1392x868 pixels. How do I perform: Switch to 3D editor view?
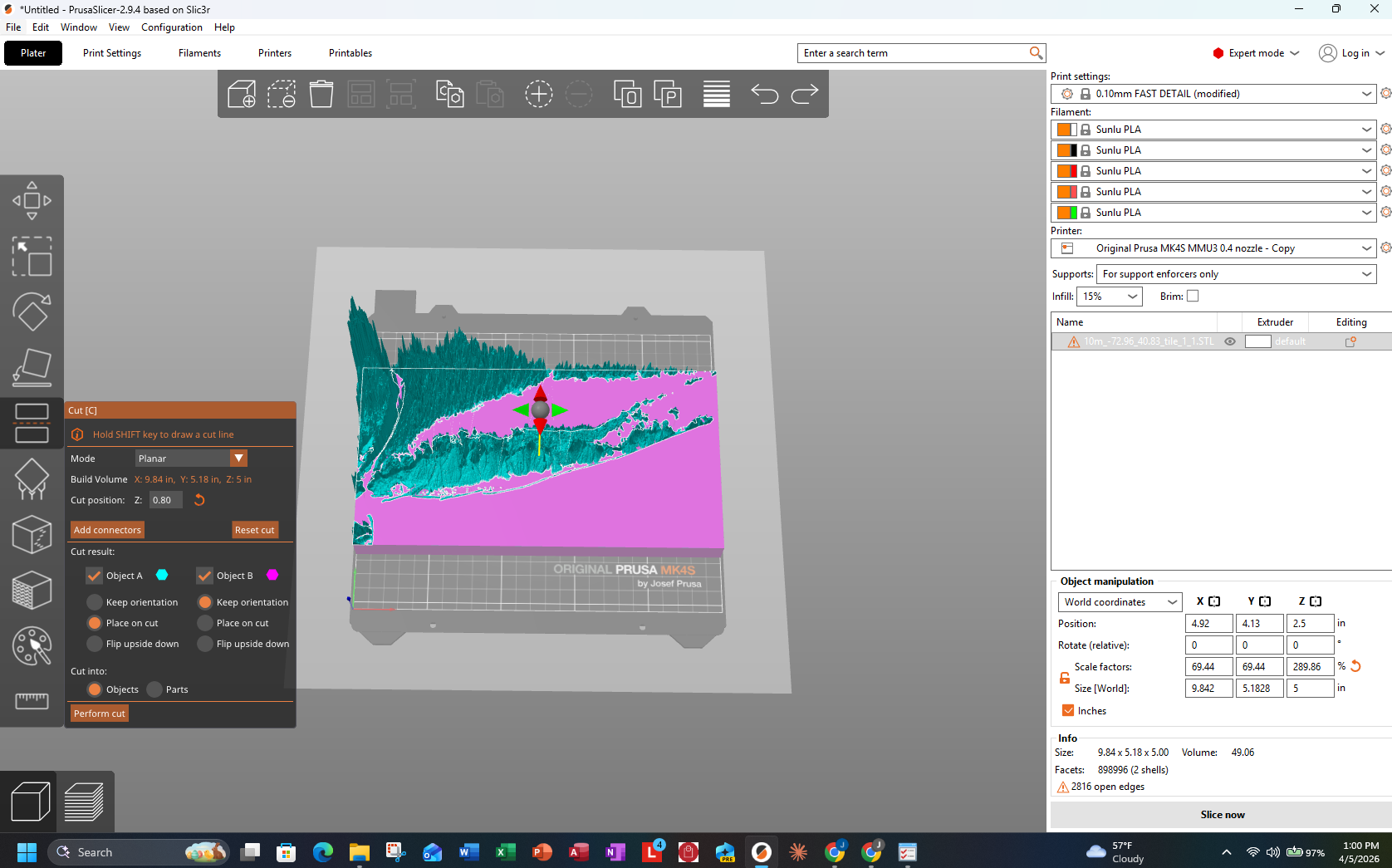[30, 802]
